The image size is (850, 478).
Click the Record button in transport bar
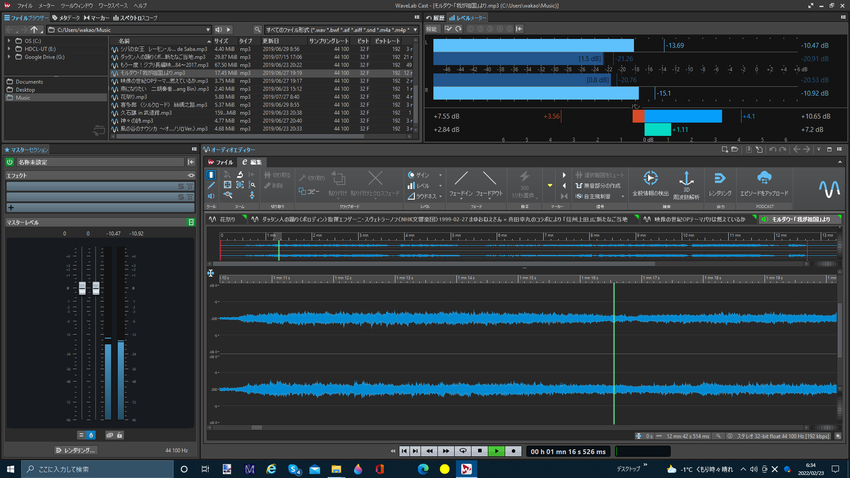click(x=513, y=451)
